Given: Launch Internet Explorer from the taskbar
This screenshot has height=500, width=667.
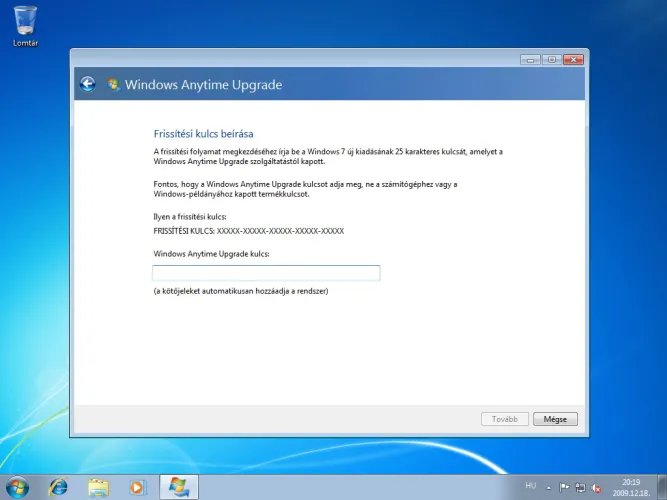Looking at the screenshot, I should (58, 487).
